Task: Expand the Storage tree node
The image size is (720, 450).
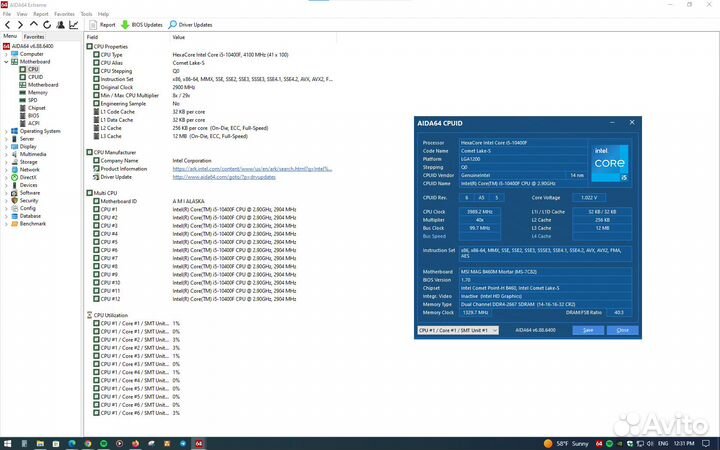Action: (6, 162)
